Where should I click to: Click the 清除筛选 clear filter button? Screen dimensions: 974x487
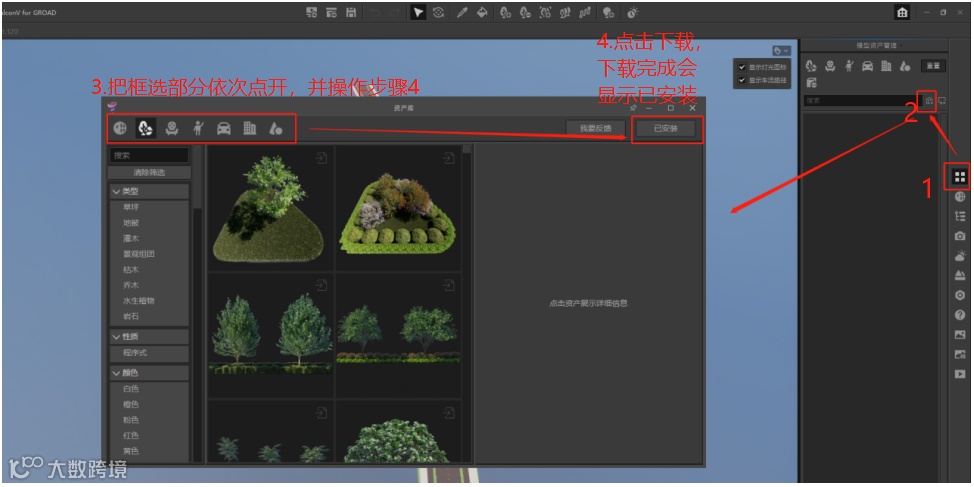[x=149, y=173]
